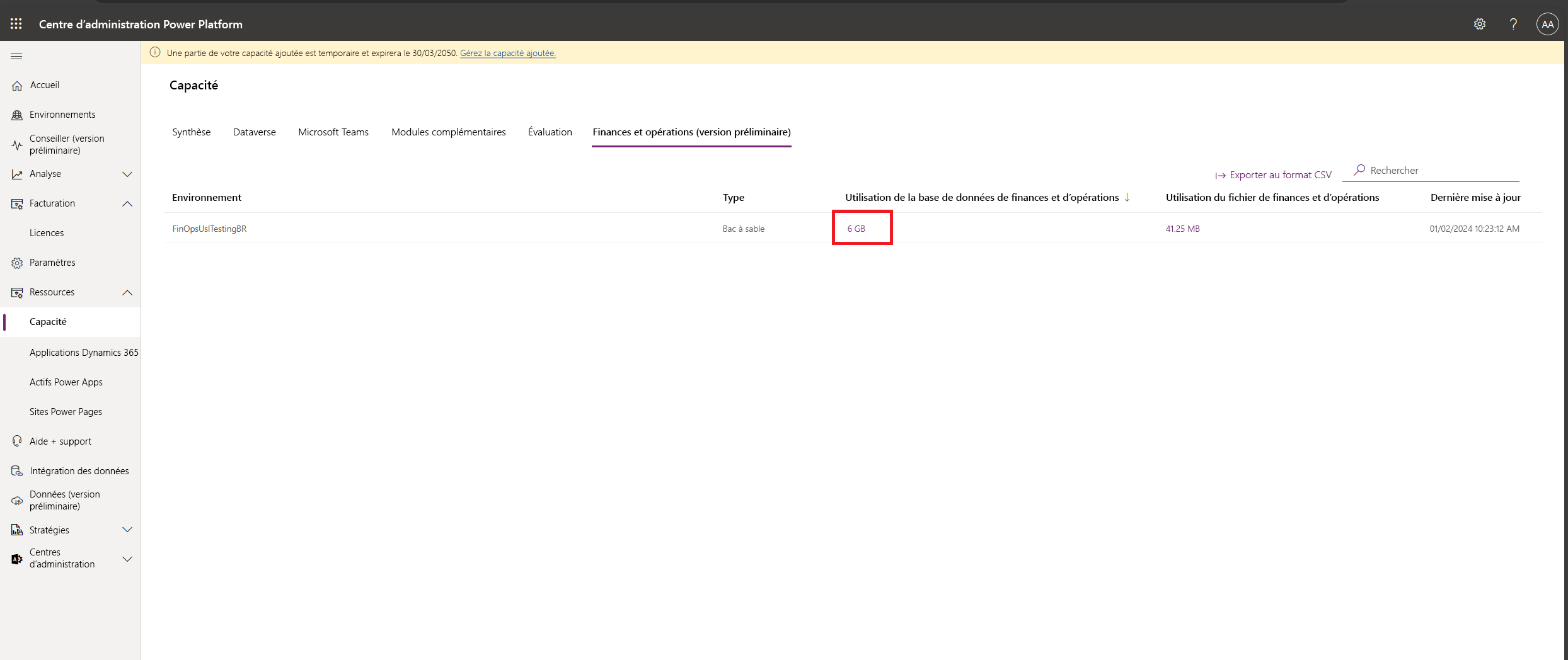Click the 41.25 MB file usage value
This screenshot has width=1568, height=660.
point(1182,229)
